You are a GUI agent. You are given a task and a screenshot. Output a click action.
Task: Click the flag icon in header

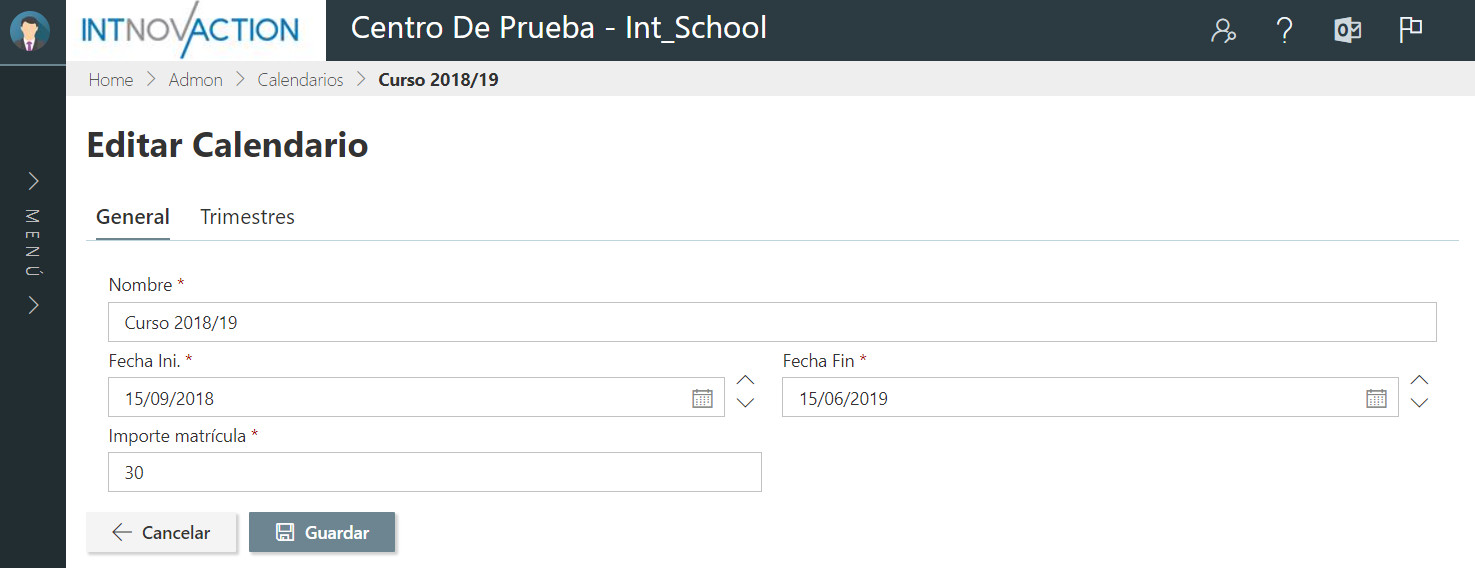(x=1410, y=30)
